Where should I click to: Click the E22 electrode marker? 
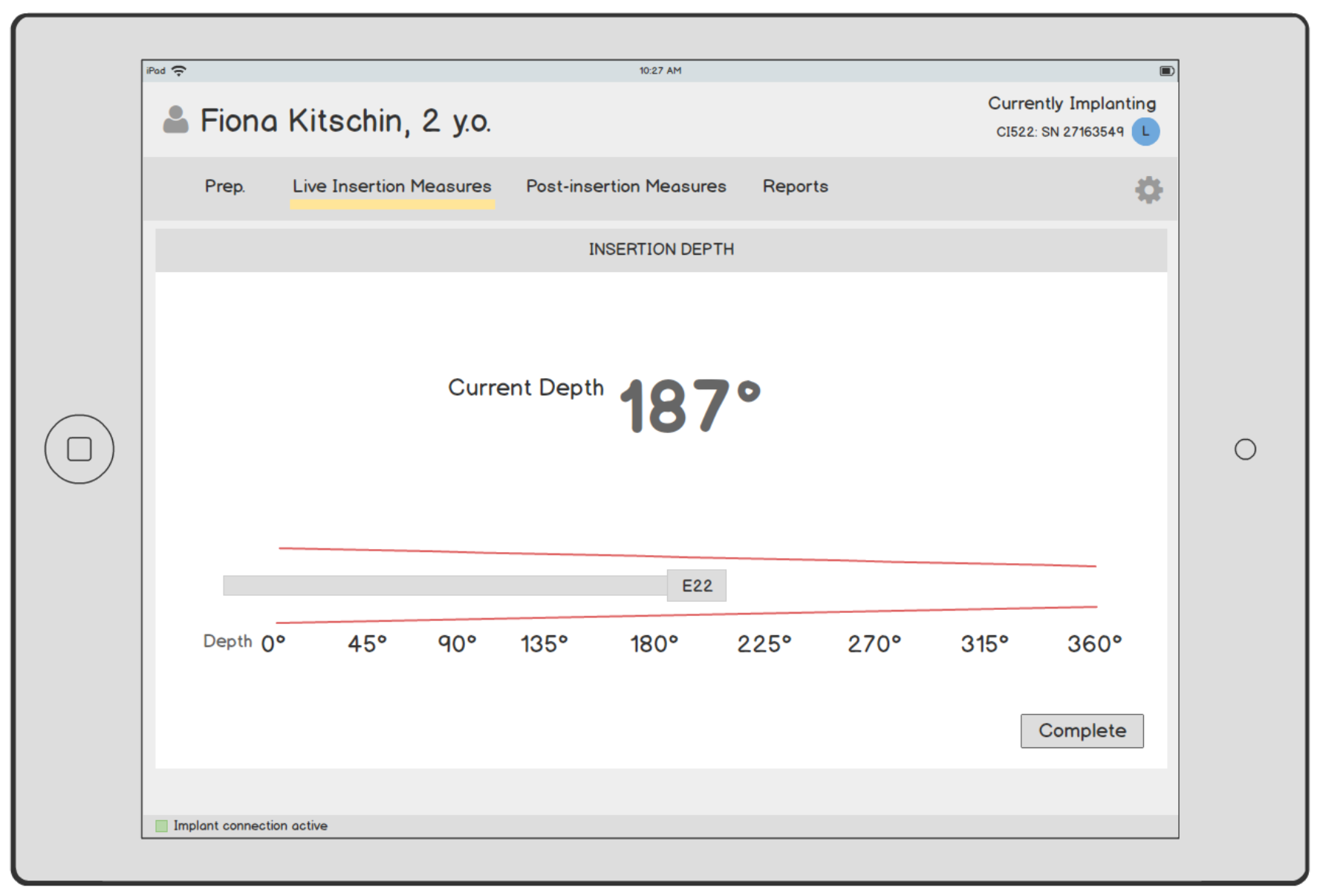696,585
